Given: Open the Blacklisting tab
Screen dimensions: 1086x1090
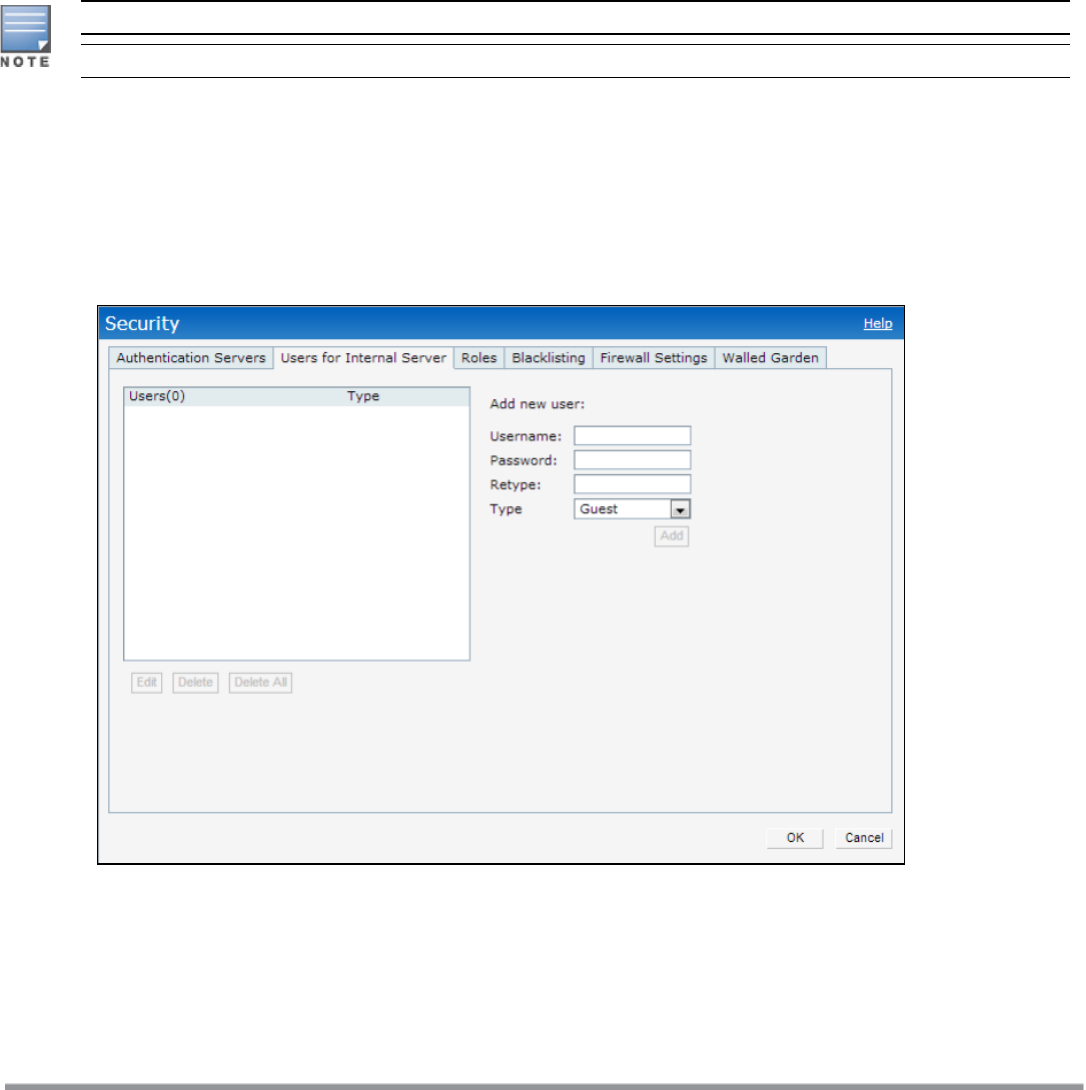Looking at the screenshot, I should [549, 357].
